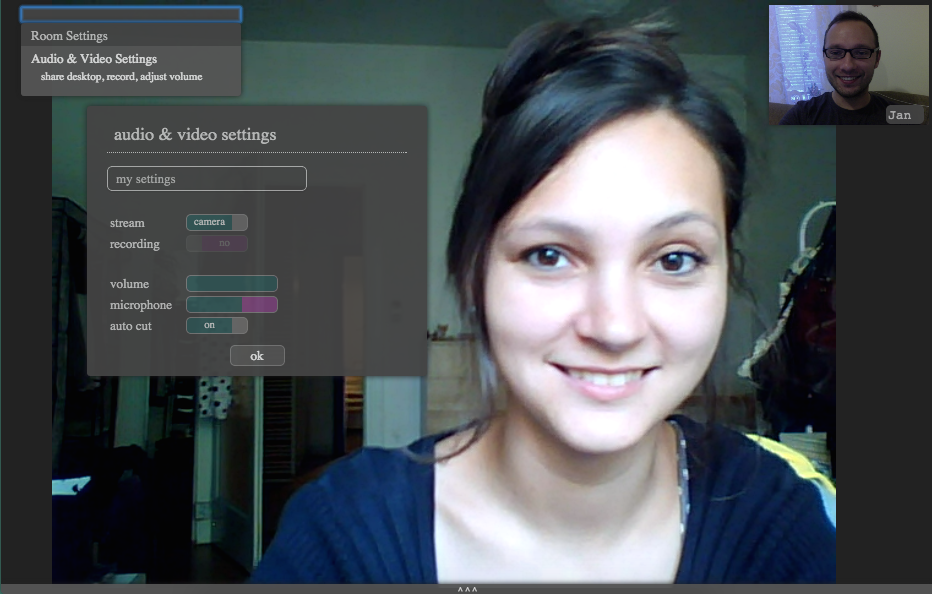Click the 'stream' label

coord(127,223)
